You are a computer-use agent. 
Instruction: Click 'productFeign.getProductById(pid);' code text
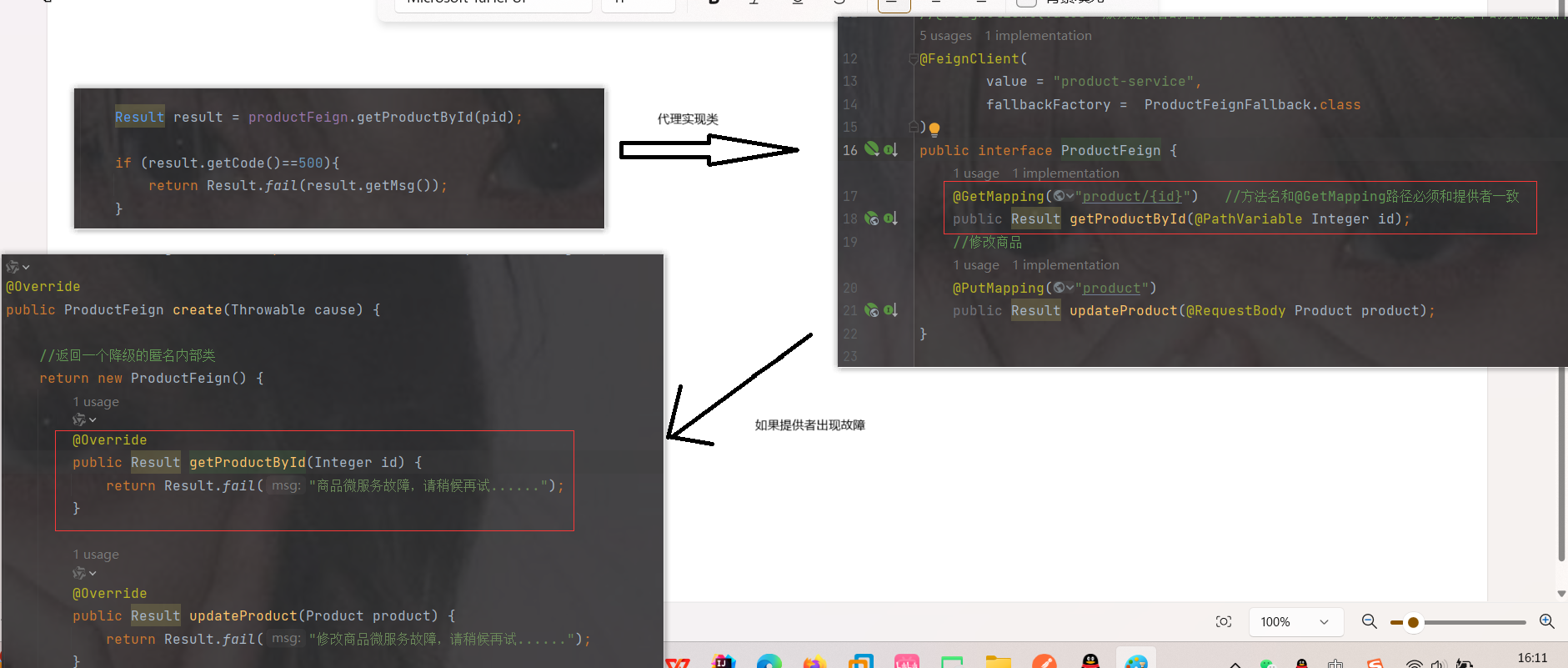pos(385,117)
